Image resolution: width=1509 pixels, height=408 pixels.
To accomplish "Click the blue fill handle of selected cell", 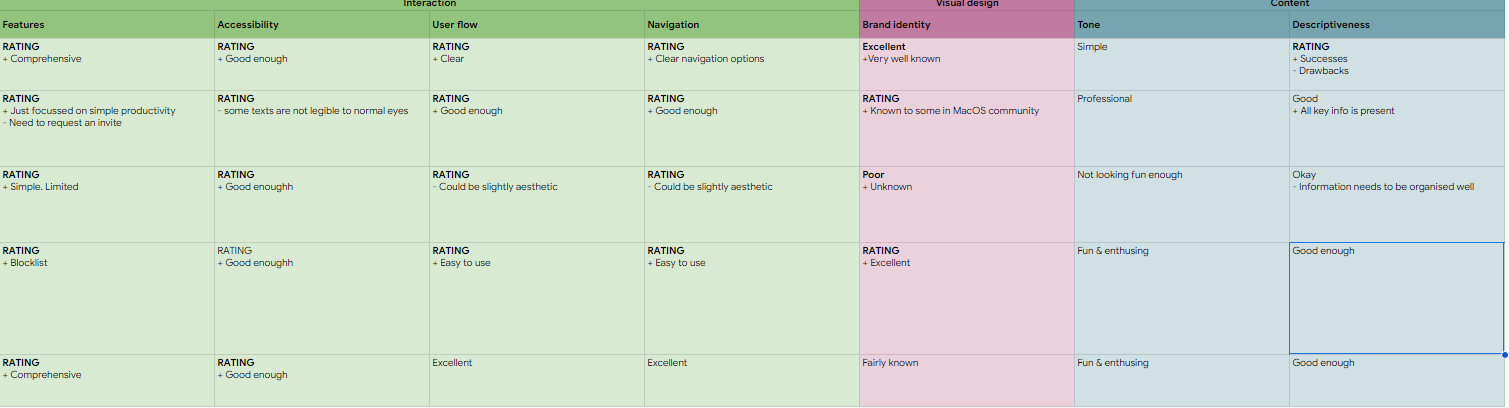I will 1504,354.
